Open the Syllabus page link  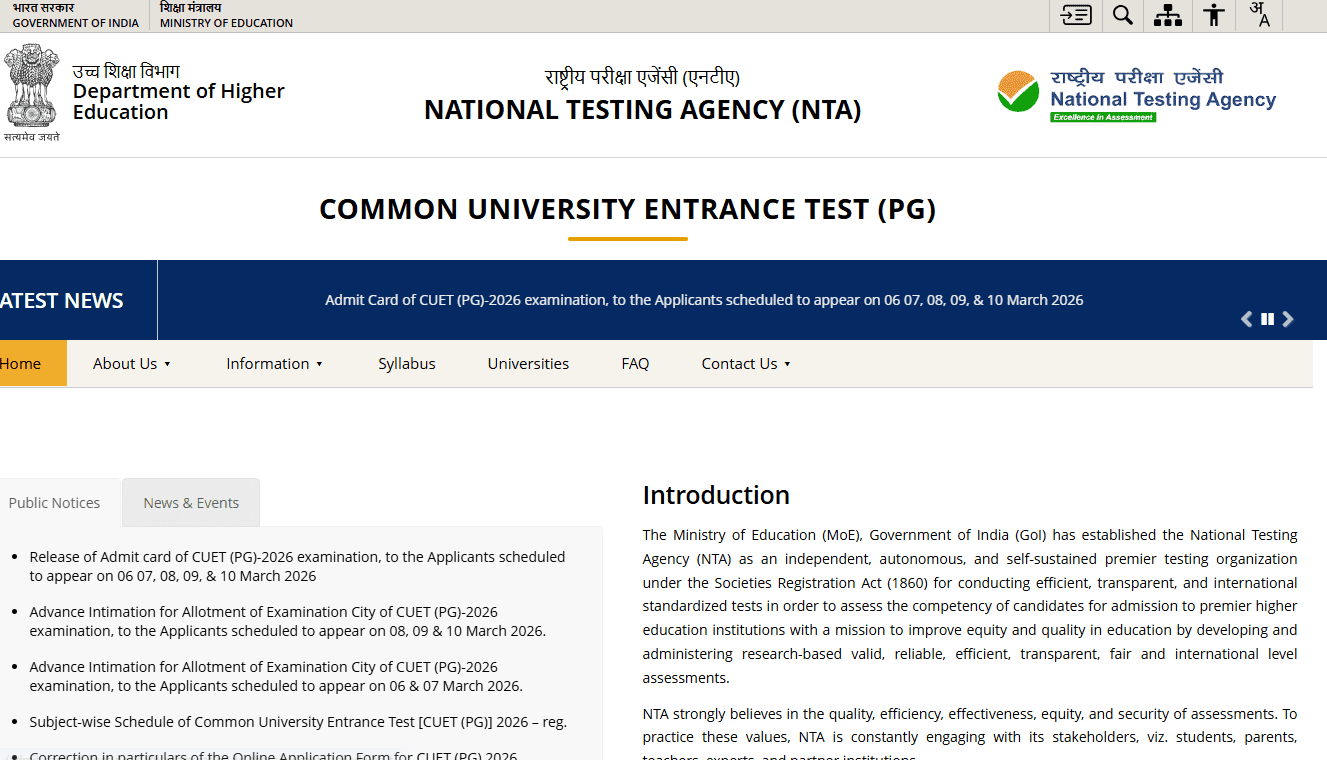406,363
